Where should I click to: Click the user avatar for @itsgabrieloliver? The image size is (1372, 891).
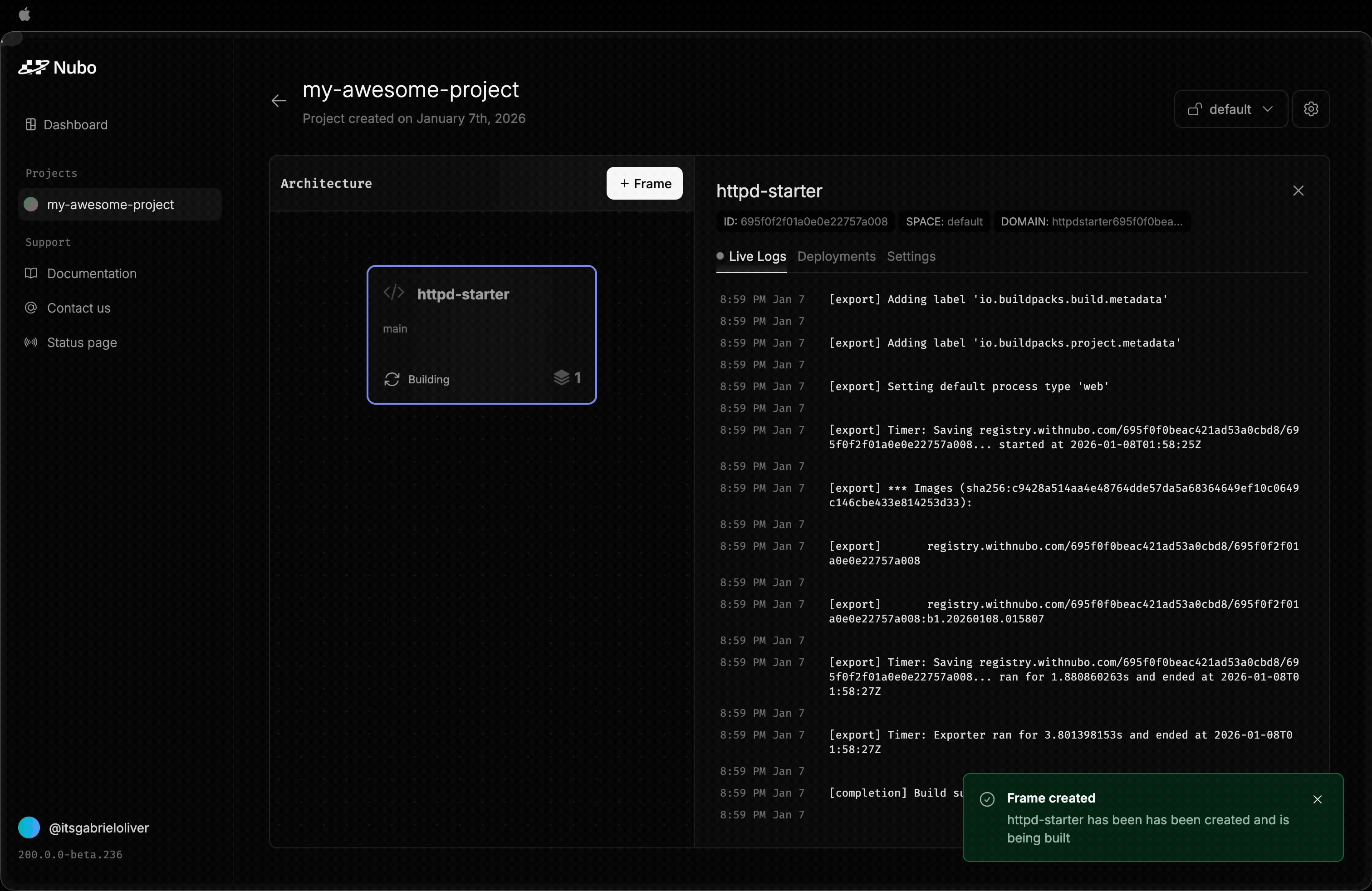pos(29,827)
